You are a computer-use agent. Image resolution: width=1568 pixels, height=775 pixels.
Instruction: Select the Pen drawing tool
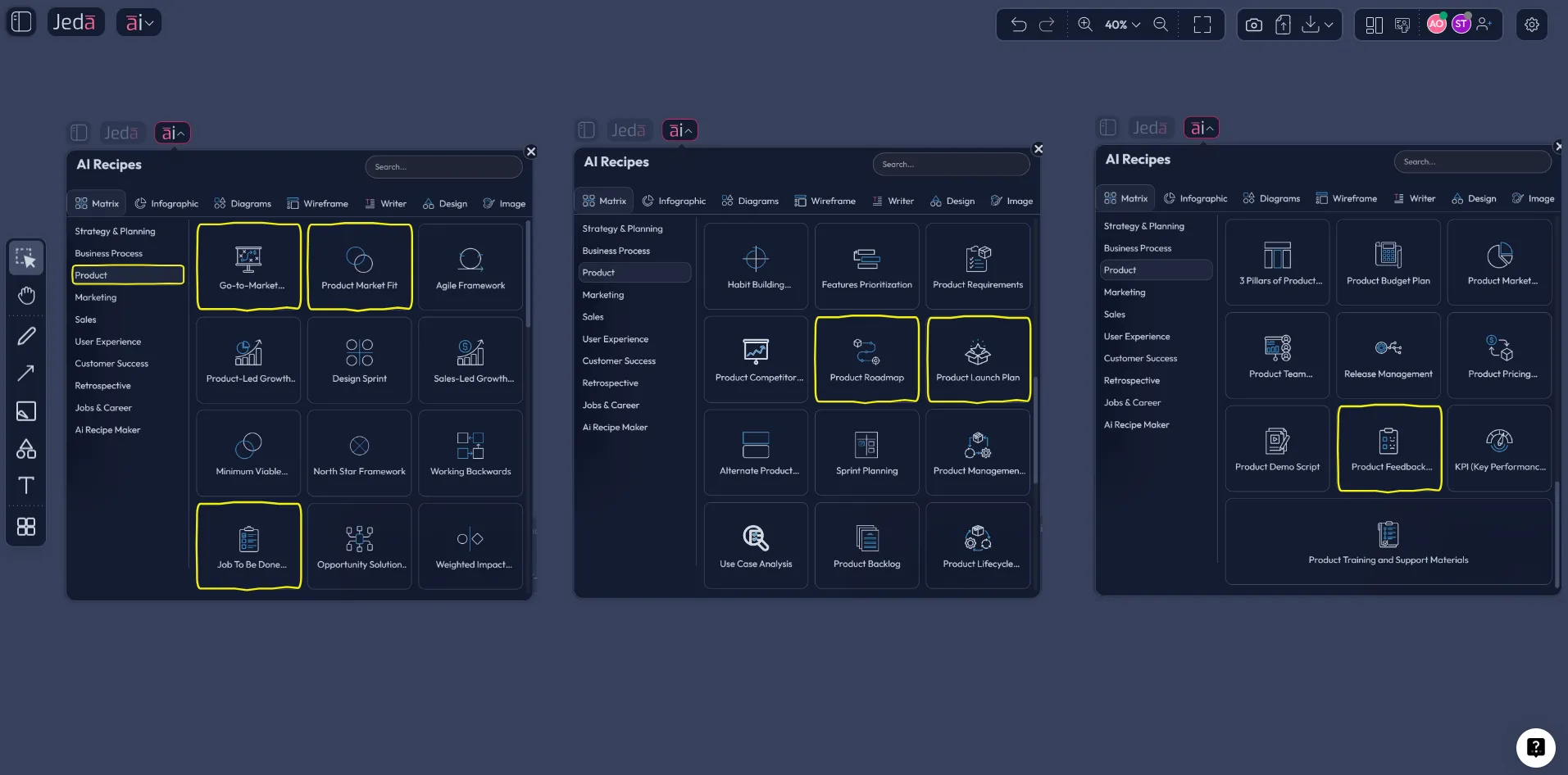pyautogui.click(x=26, y=336)
